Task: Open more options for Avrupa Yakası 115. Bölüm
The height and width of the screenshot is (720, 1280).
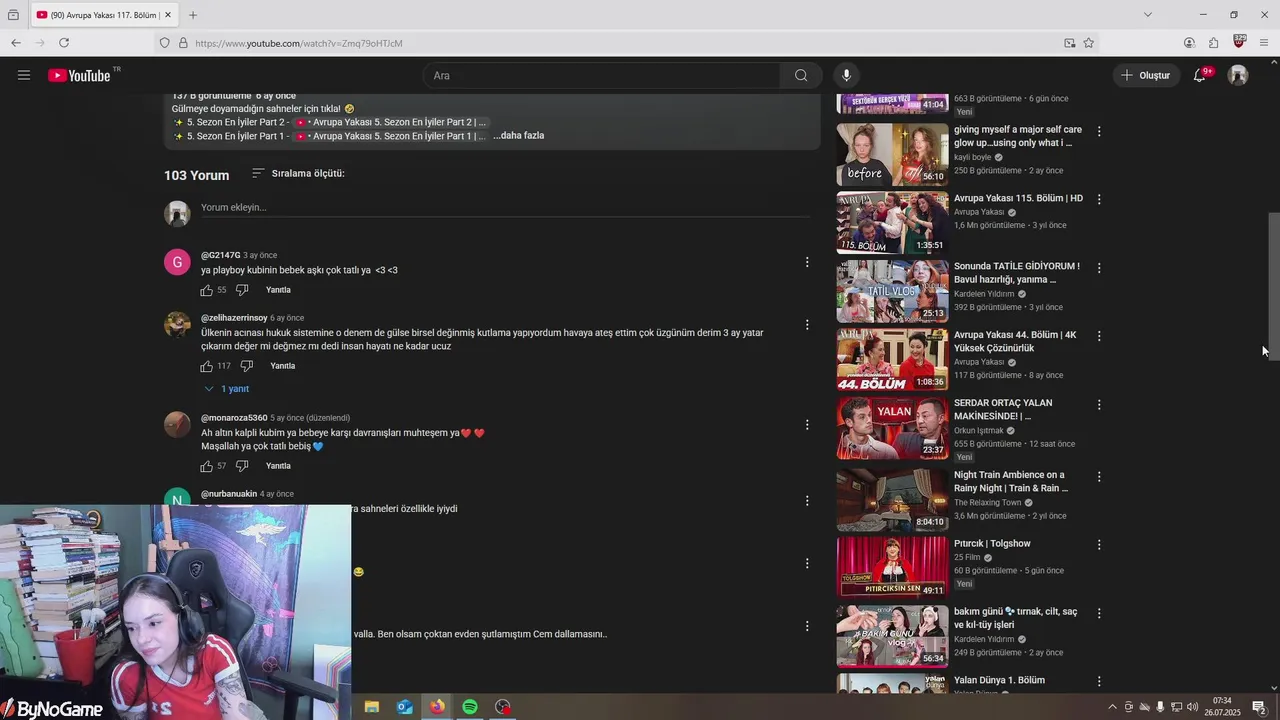Action: click(1099, 199)
